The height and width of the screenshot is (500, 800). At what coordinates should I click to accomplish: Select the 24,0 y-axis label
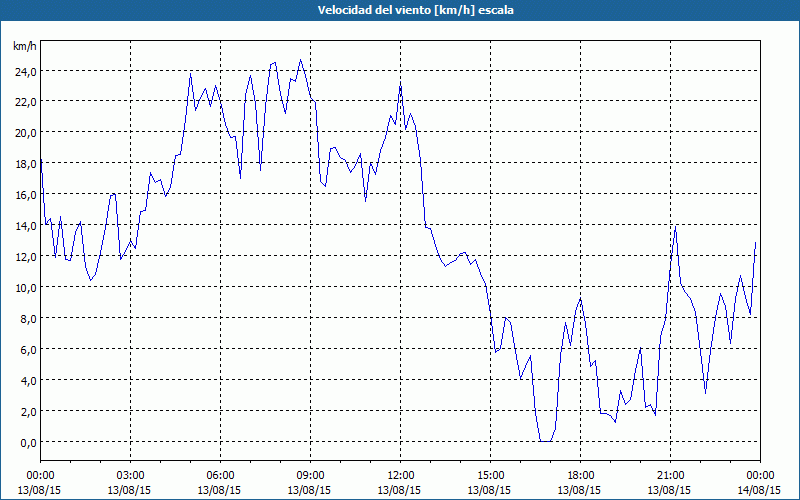28,71
